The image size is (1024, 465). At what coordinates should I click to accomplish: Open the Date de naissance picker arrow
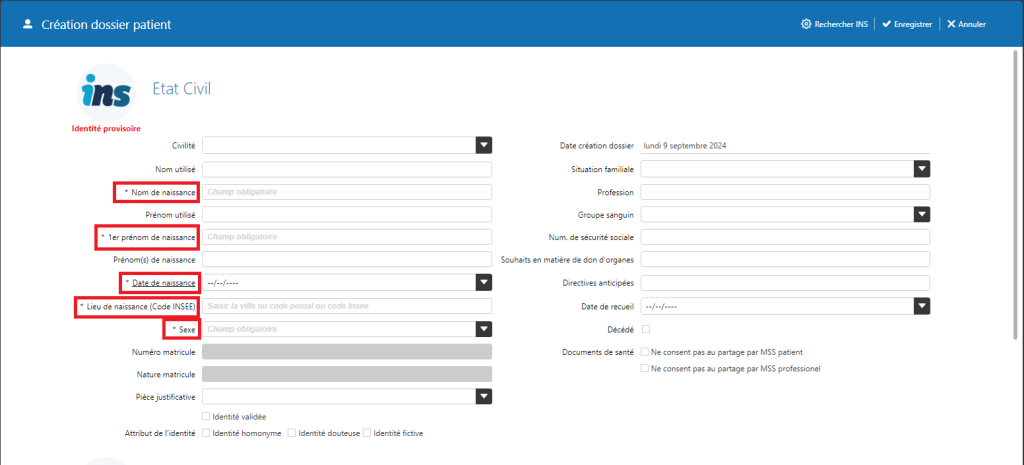tap(483, 283)
